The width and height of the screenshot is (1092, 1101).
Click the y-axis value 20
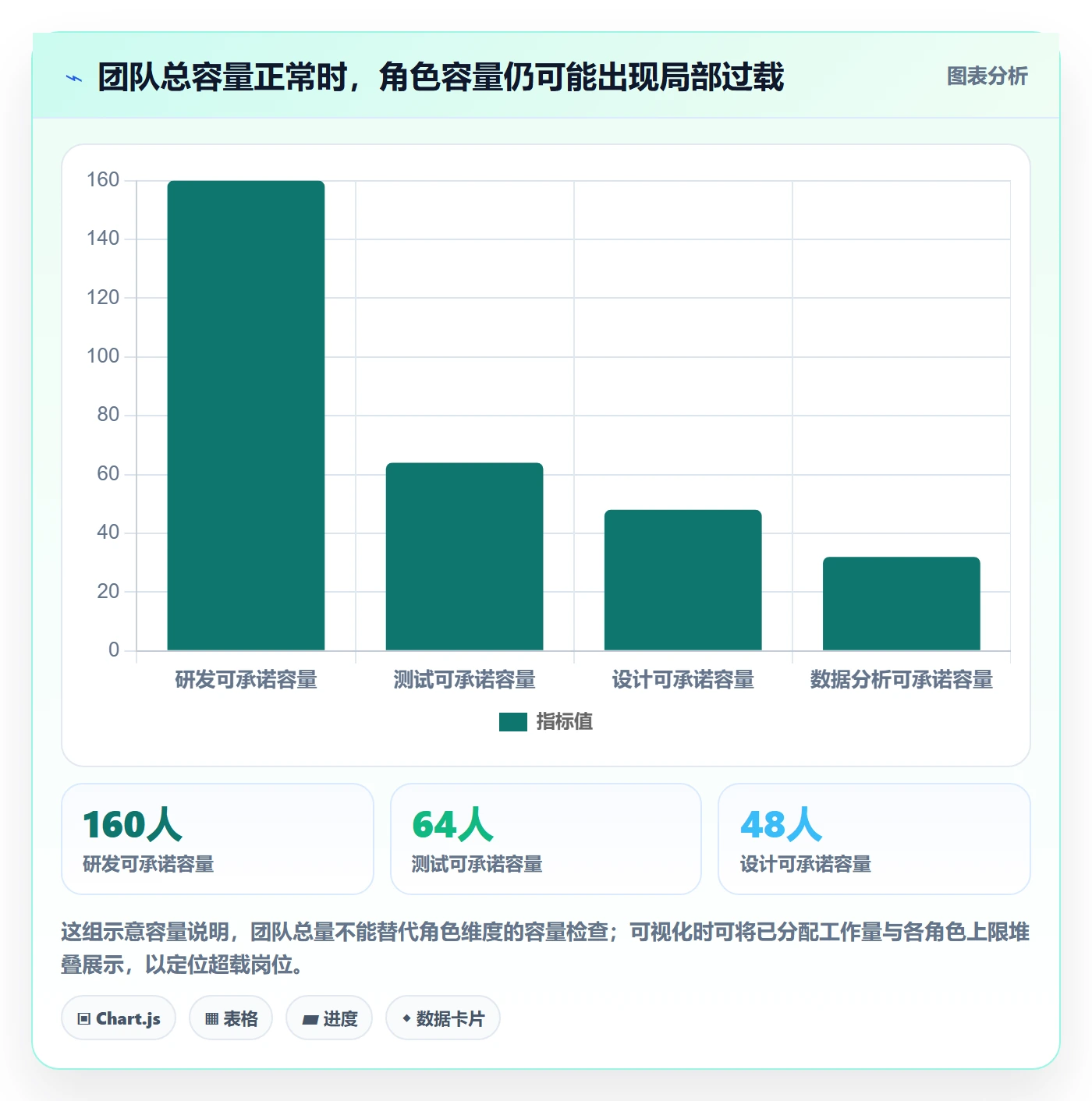point(108,592)
